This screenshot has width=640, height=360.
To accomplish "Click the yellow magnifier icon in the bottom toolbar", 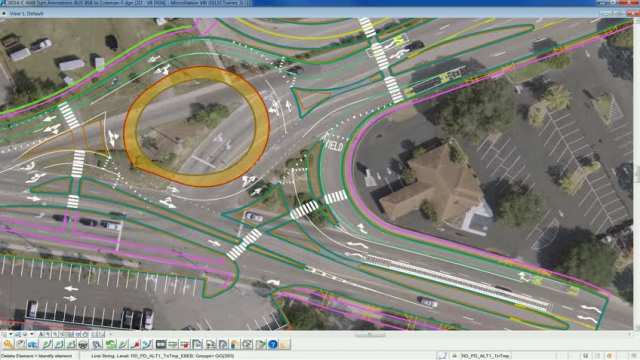I will (8, 344).
